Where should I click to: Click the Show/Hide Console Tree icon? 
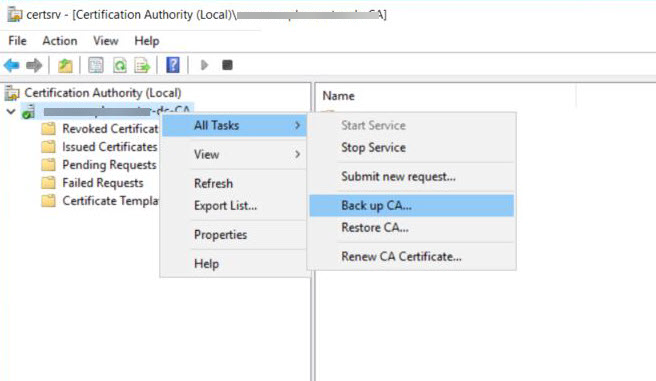[96, 65]
